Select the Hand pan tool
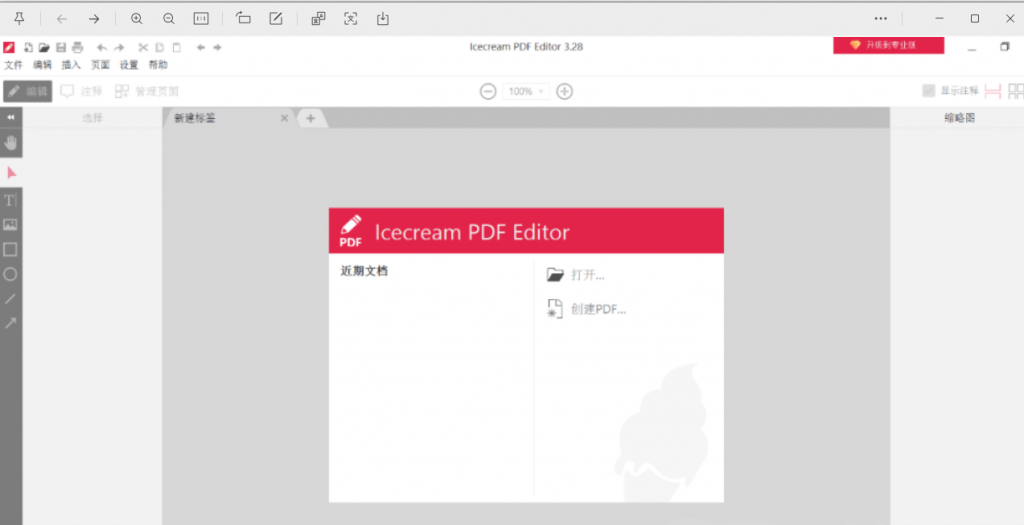This screenshot has height=525, width=1024. 11,142
